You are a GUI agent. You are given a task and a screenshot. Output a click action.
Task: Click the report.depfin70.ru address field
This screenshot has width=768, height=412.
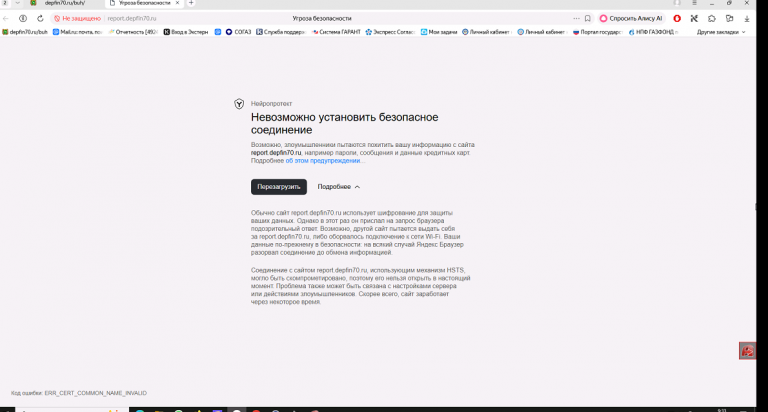point(132,19)
